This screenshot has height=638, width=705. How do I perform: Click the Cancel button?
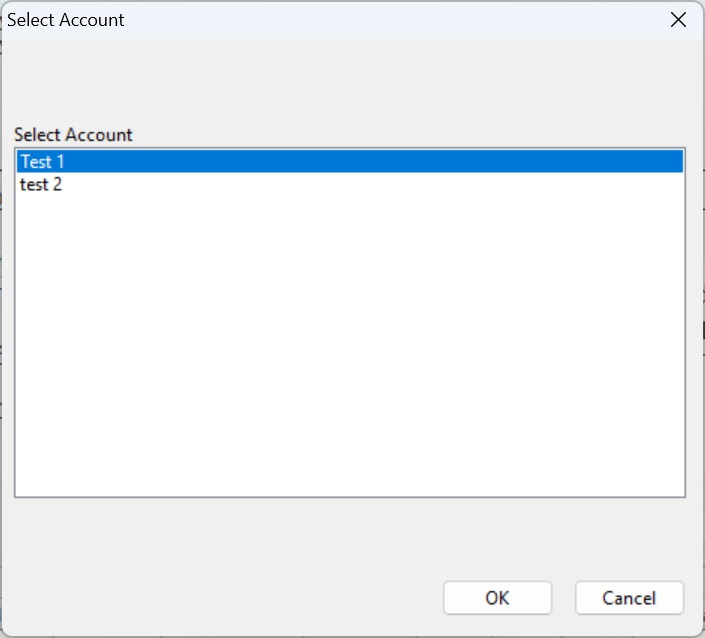[x=629, y=598]
